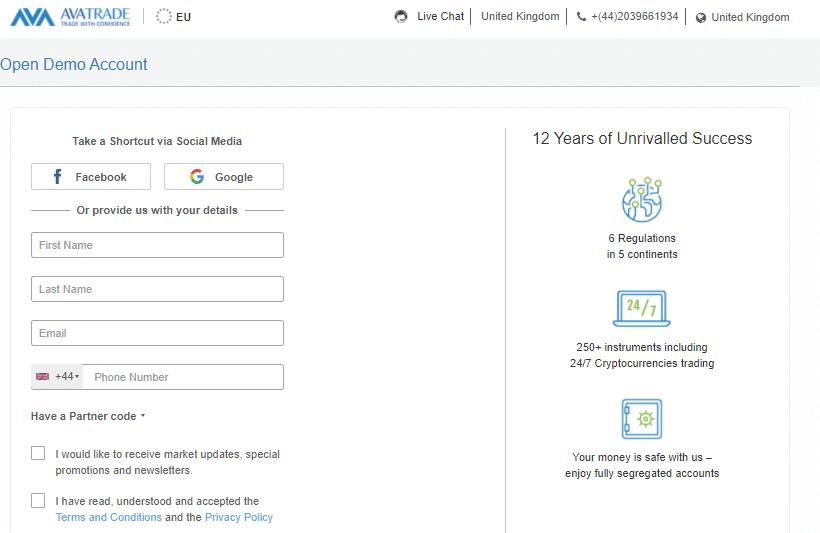The image size is (820, 533).
Task: Expand the Have a Partner code section
Action: 88,416
